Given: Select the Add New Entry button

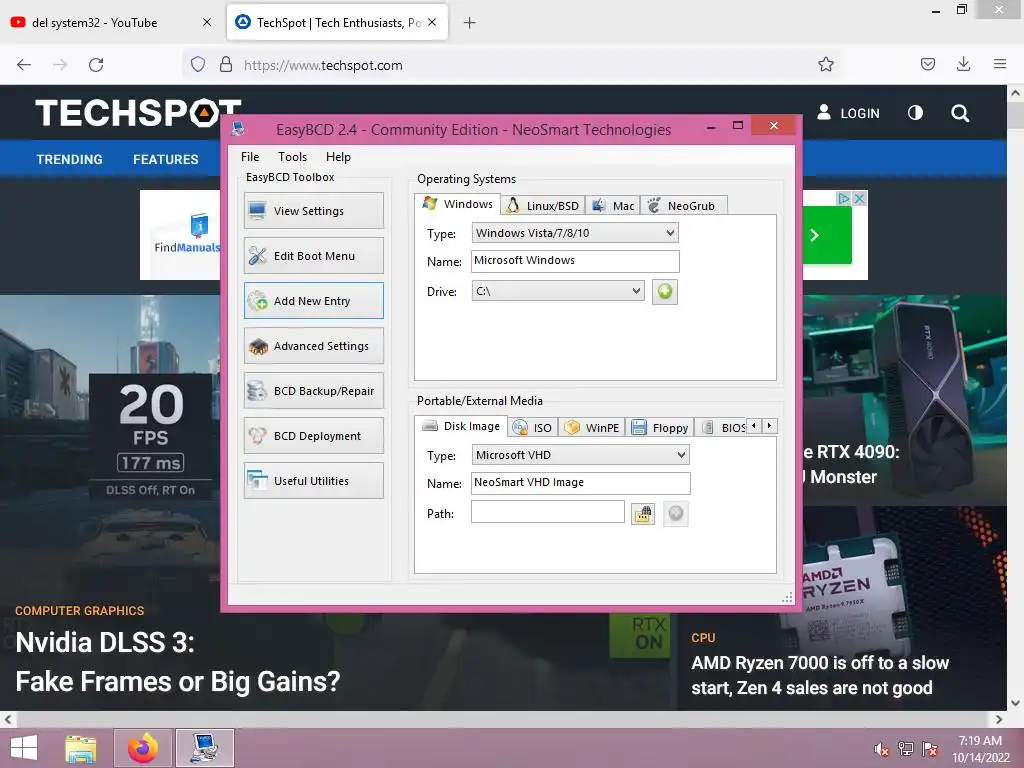Looking at the screenshot, I should click(x=313, y=300).
